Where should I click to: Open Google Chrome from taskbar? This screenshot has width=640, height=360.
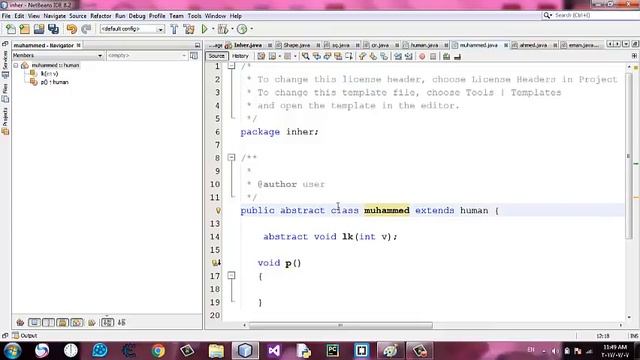158,351
